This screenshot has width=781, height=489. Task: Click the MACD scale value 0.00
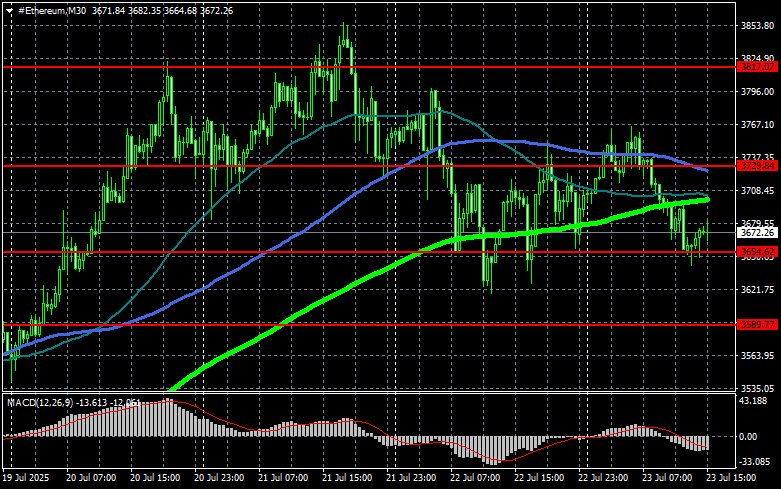click(749, 437)
